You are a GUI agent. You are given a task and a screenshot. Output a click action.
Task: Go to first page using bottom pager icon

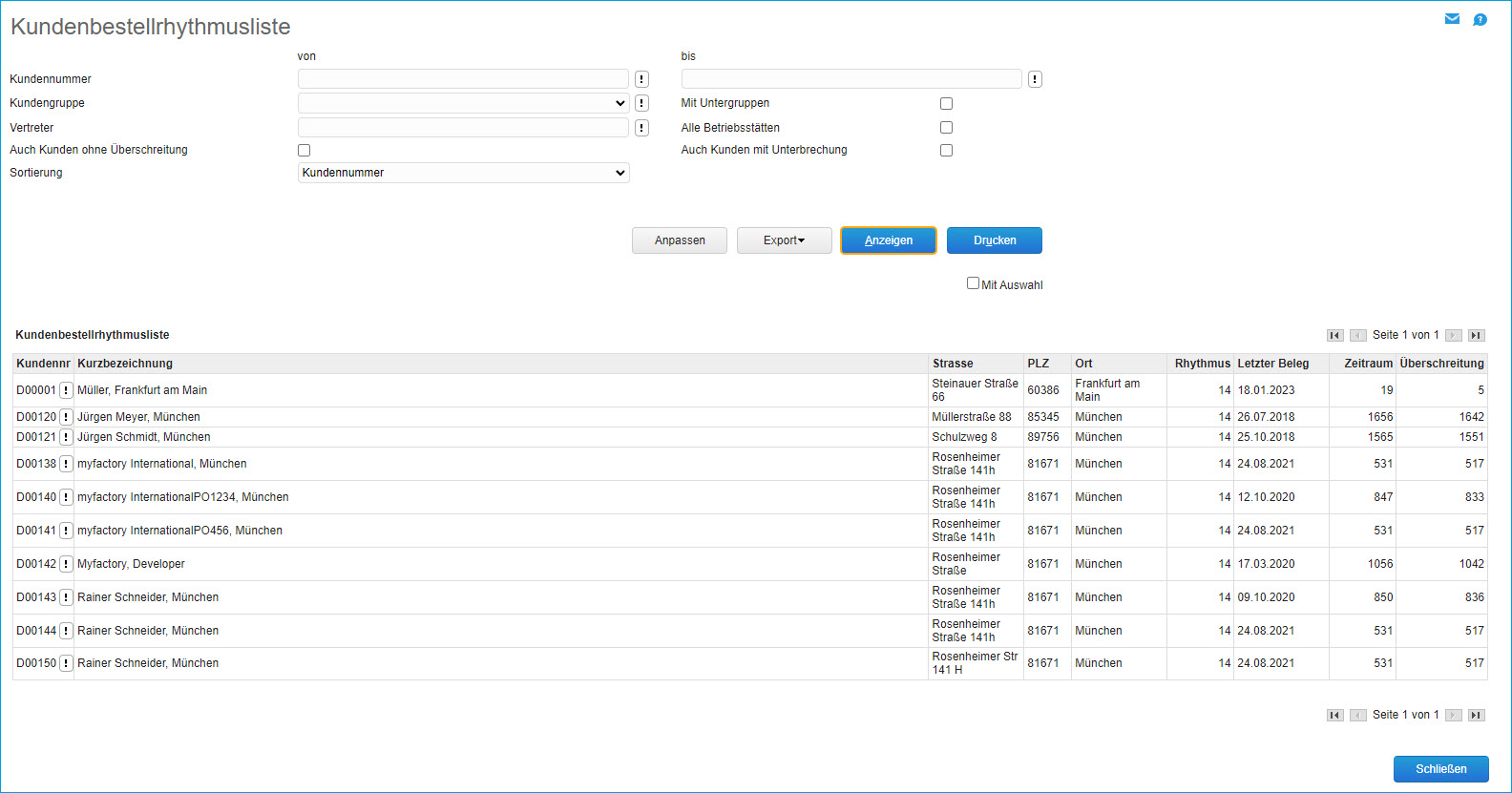1334,715
